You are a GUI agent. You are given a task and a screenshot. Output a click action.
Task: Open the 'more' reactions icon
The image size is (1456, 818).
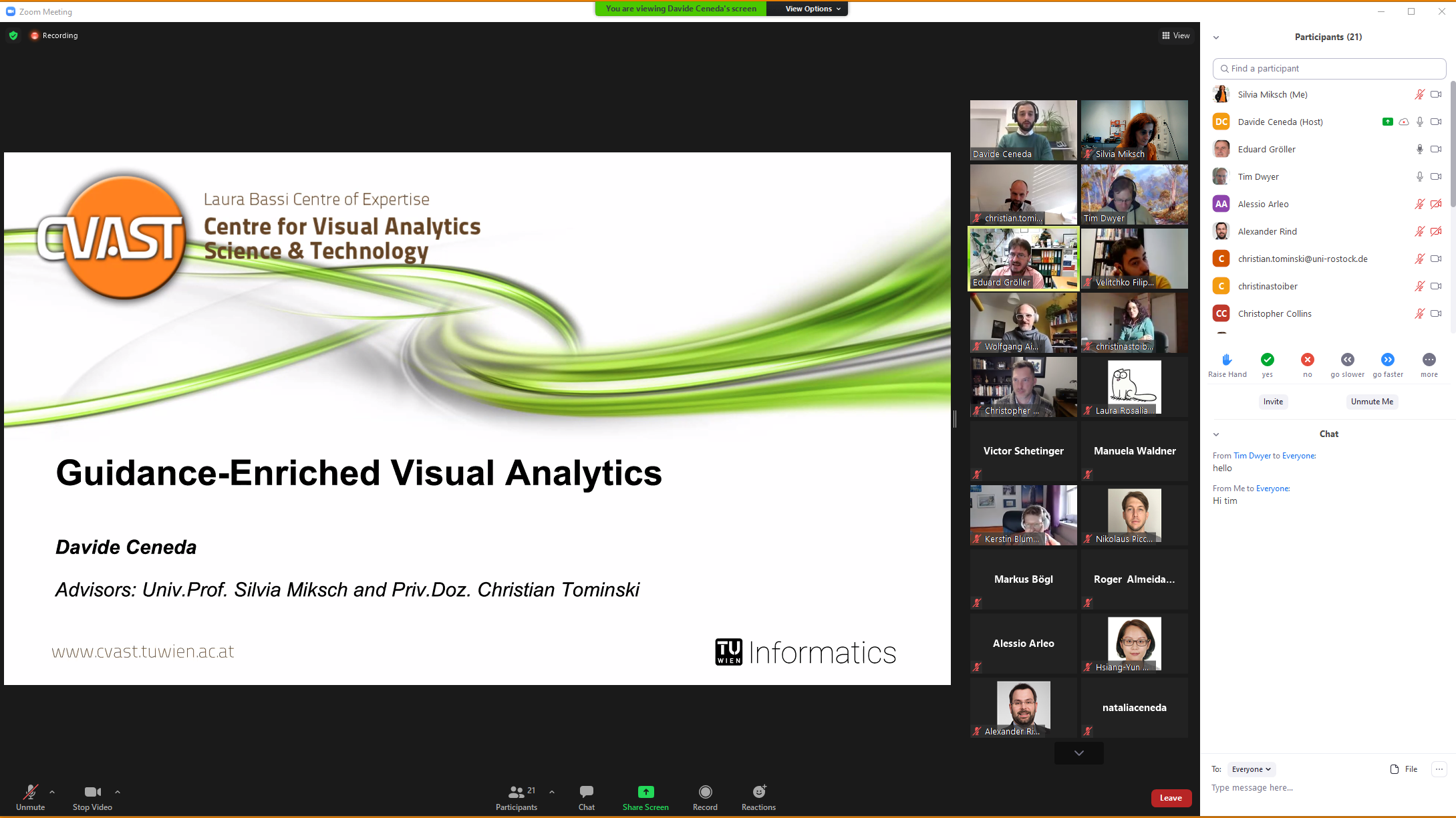tap(1429, 360)
